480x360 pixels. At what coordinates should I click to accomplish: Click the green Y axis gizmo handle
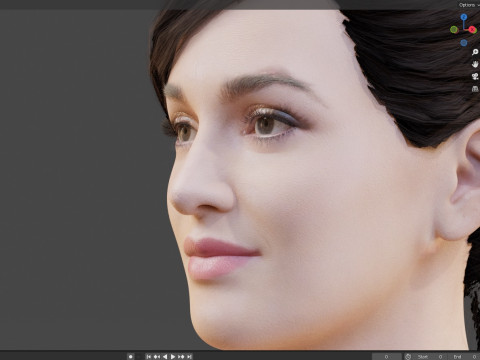point(454,30)
